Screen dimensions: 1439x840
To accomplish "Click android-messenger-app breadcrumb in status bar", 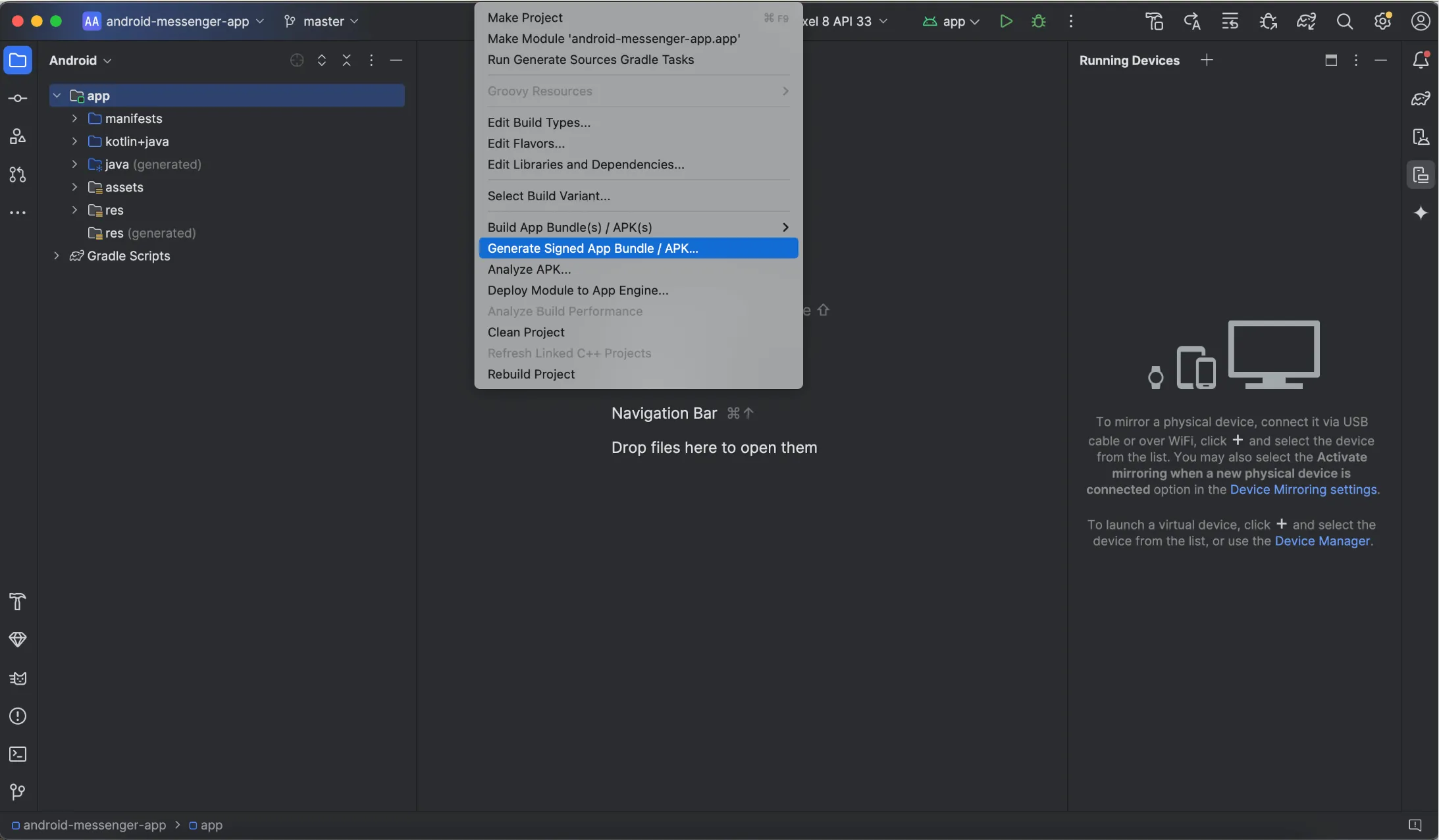I will [x=89, y=826].
